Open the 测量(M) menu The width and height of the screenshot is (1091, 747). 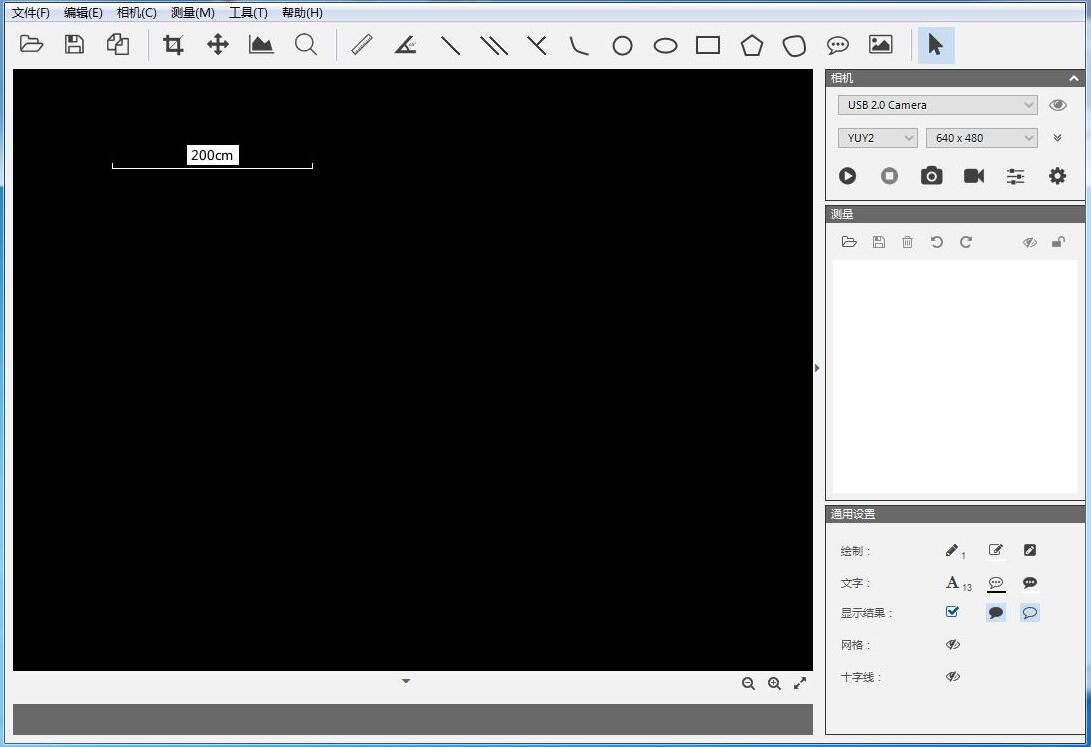pyautogui.click(x=192, y=13)
